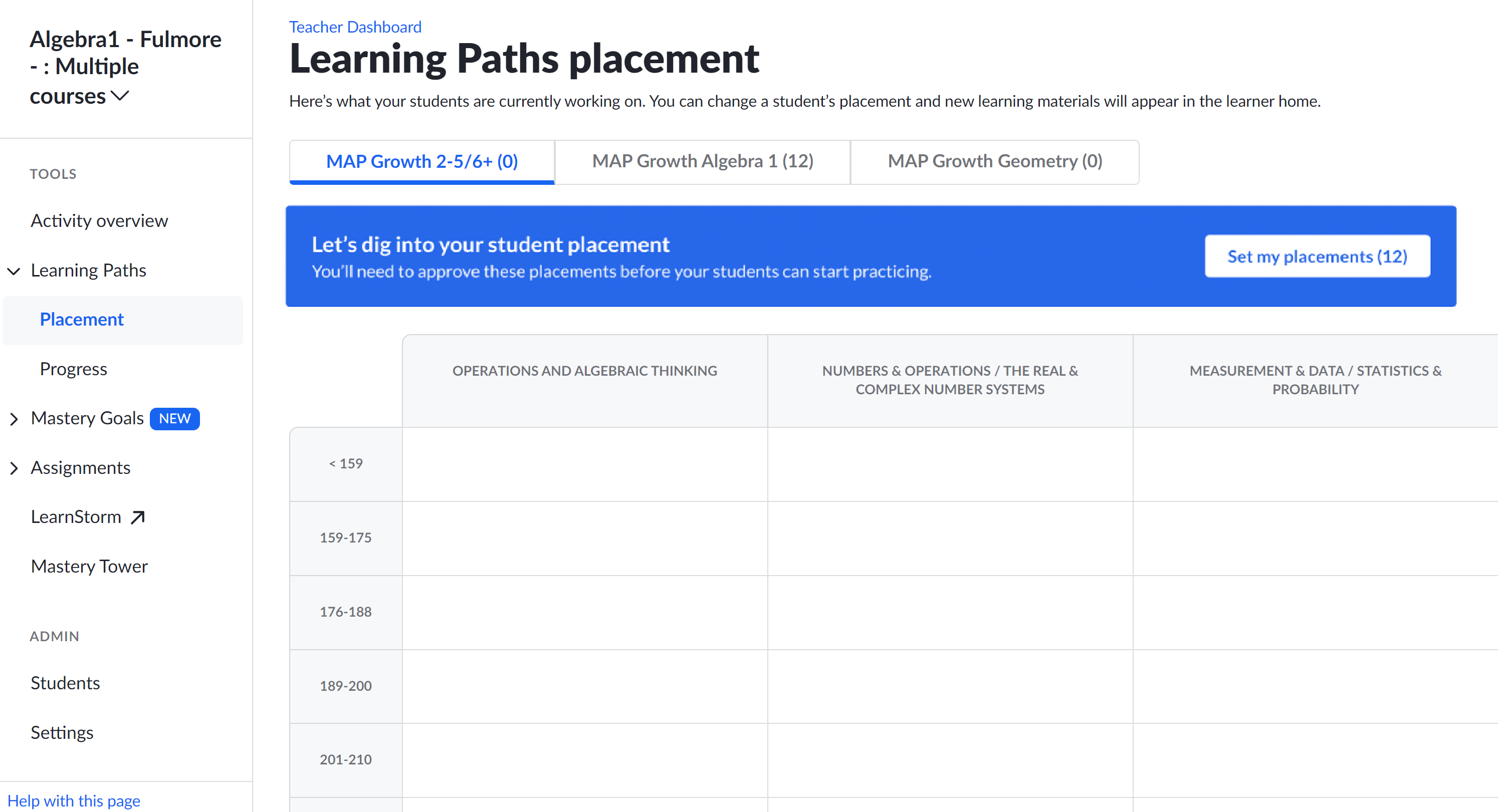
Task: Click Set my placements (12) button
Action: click(x=1317, y=256)
